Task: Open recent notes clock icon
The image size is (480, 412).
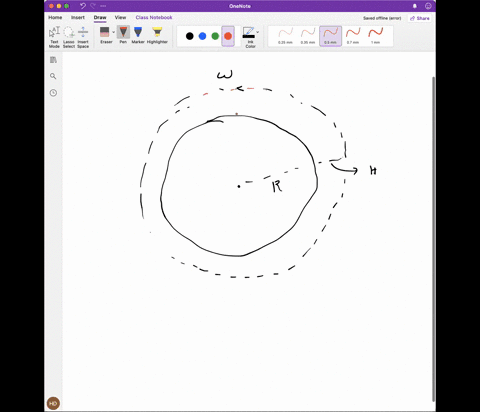Action: point(53,93)
